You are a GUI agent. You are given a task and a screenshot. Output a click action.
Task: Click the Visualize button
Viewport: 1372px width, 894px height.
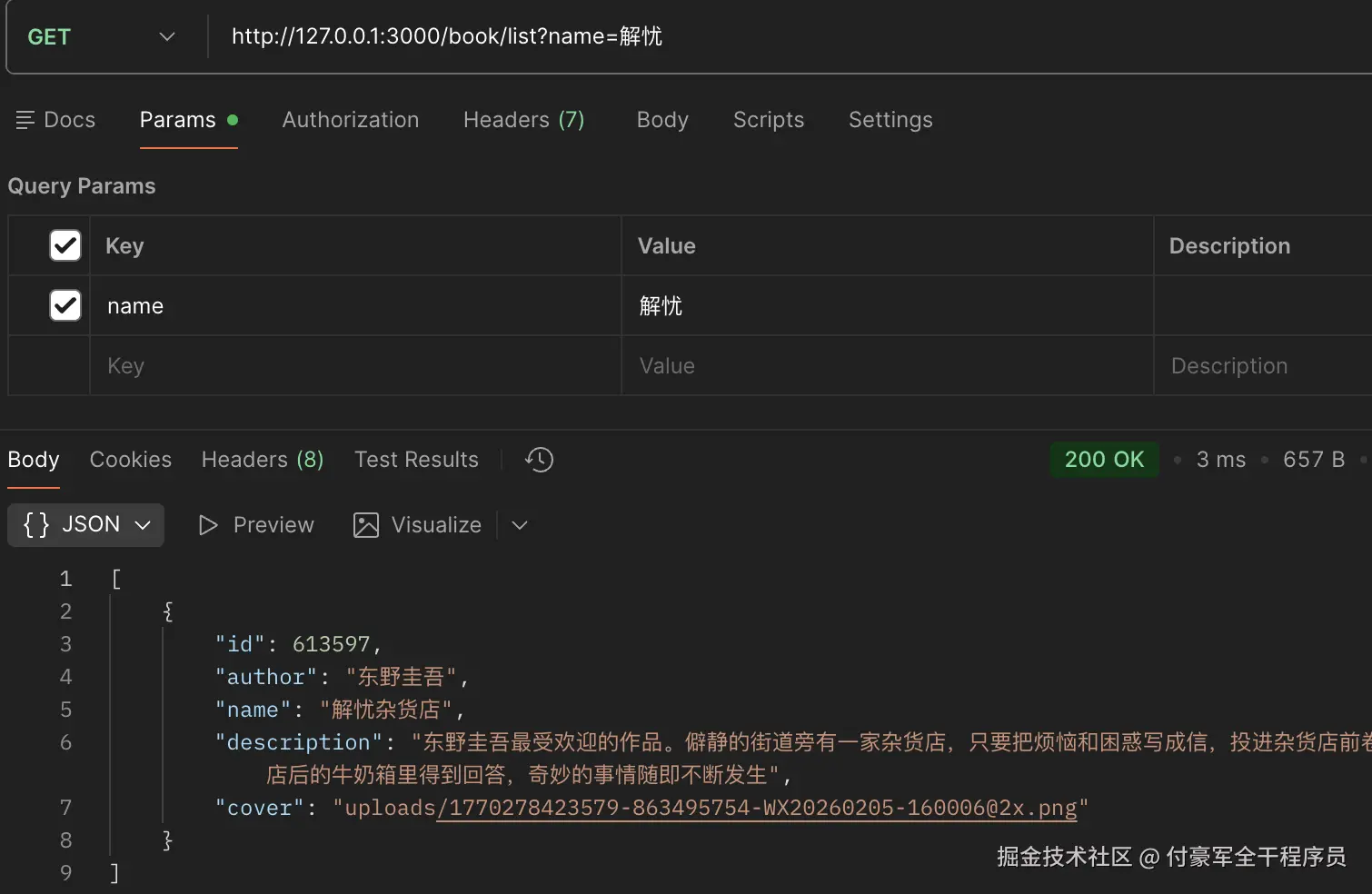(x=418, y=525)
